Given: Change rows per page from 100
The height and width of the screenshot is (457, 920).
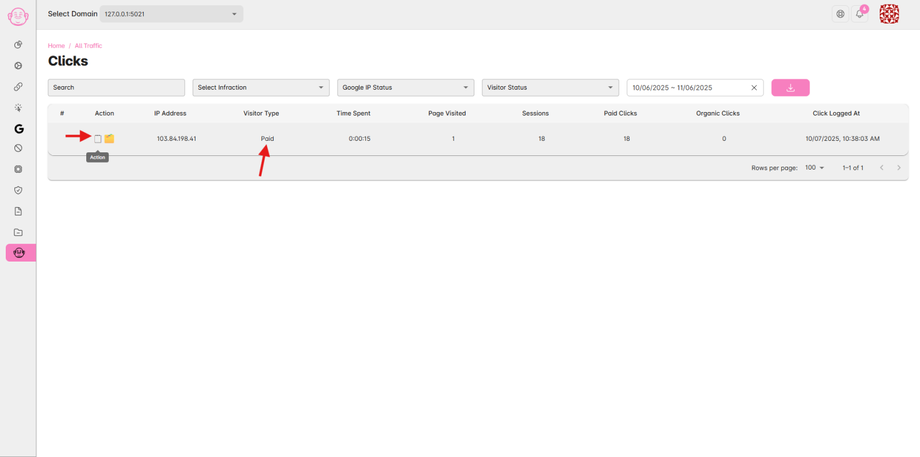Looking at the screenshot, I should coord(814,168).
